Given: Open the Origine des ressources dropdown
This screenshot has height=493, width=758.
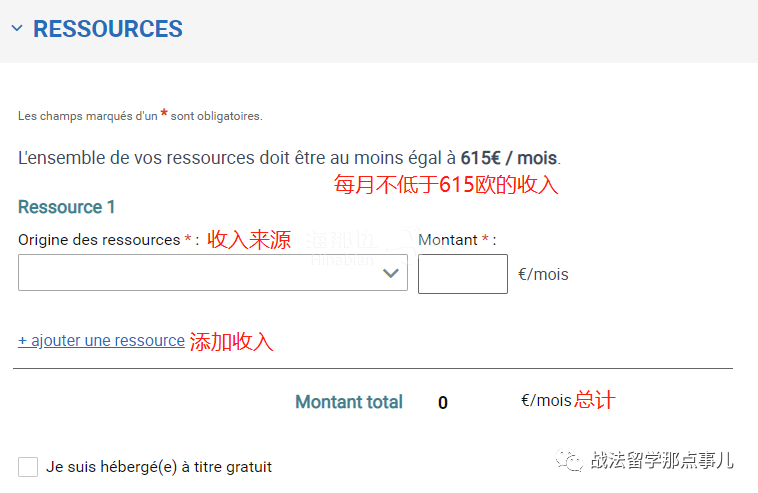Looking at the screenshot, I should click(x=200, y=273).
